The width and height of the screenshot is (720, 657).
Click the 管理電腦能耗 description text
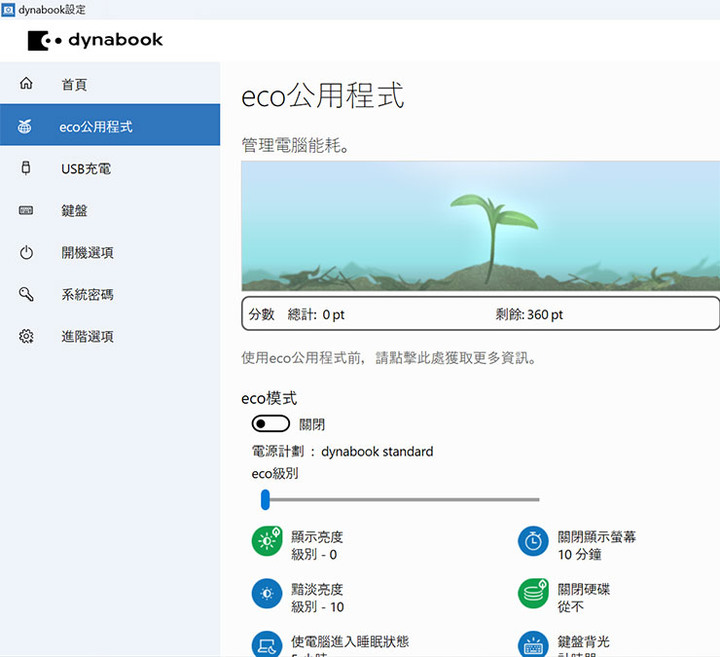pyautogui.click(x=296, y=146)
